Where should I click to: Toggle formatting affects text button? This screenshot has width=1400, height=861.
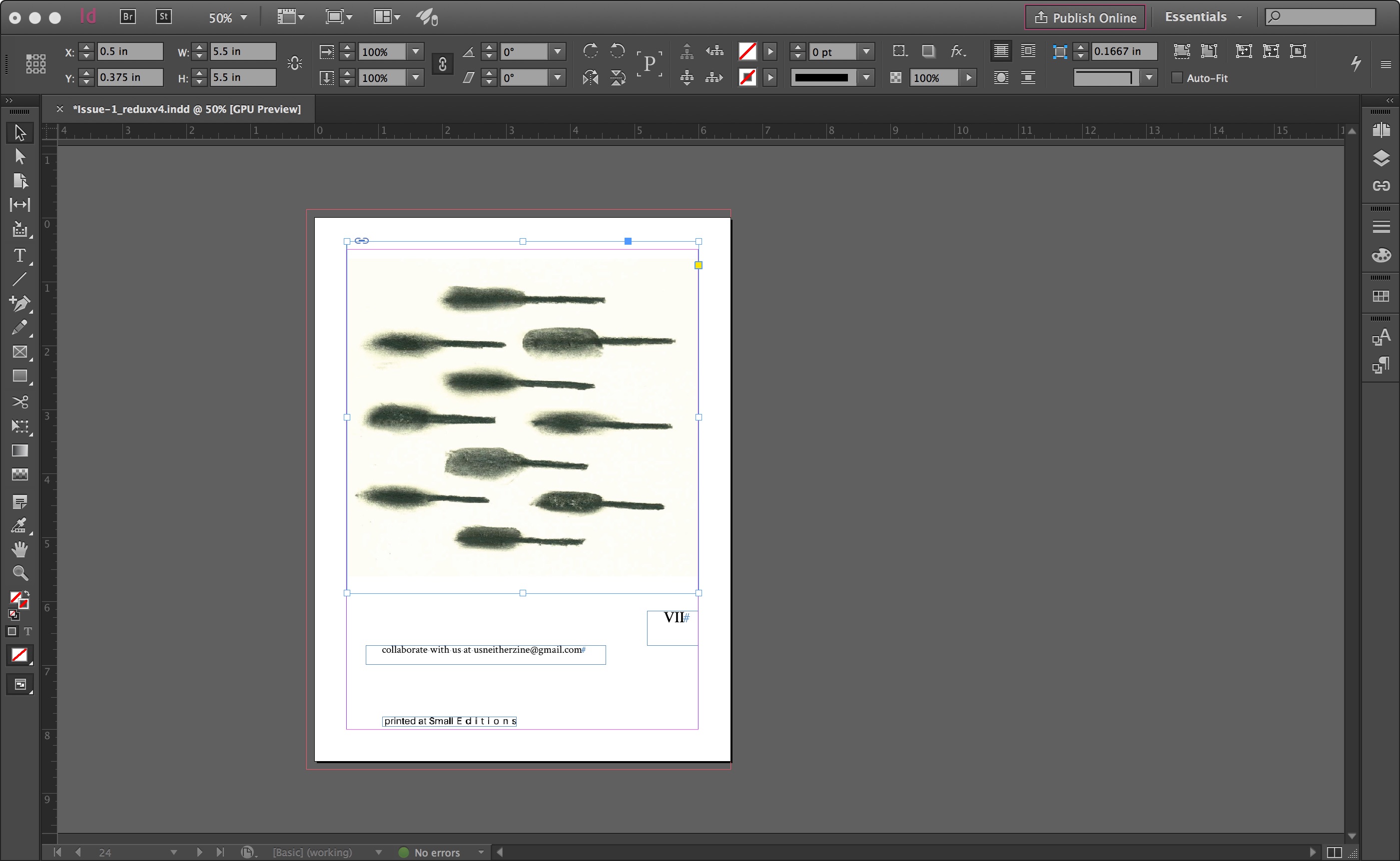(x=28, y=631)
